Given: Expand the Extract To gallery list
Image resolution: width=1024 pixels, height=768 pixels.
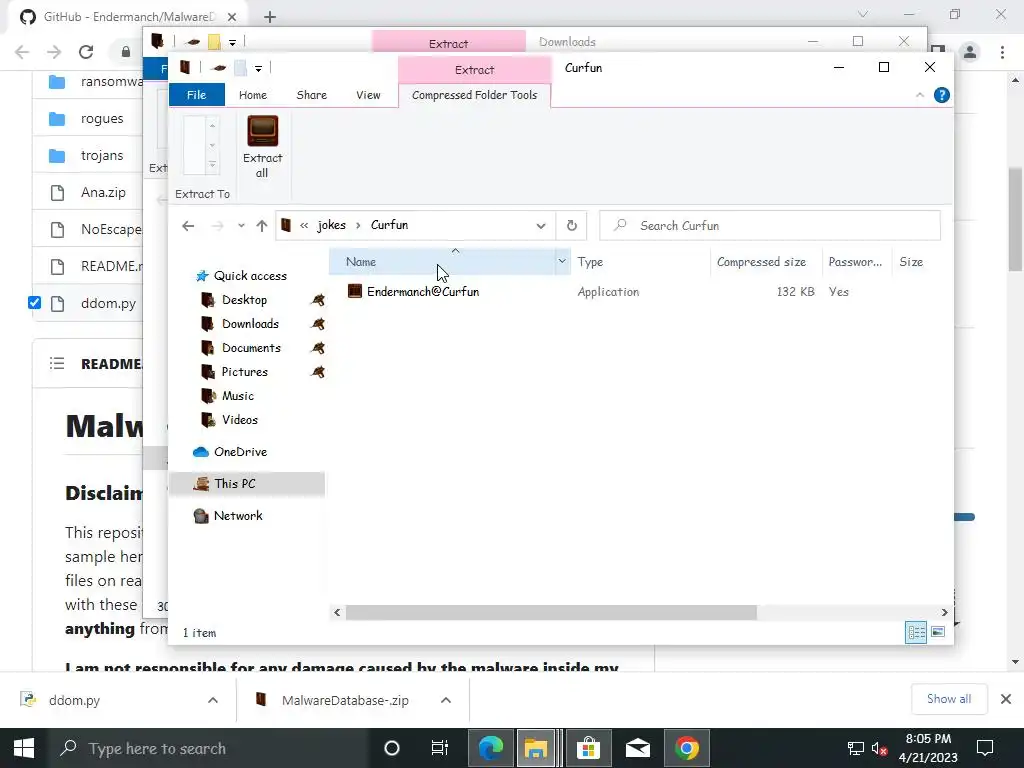Looking at the screenshot, I should point(212,165).
